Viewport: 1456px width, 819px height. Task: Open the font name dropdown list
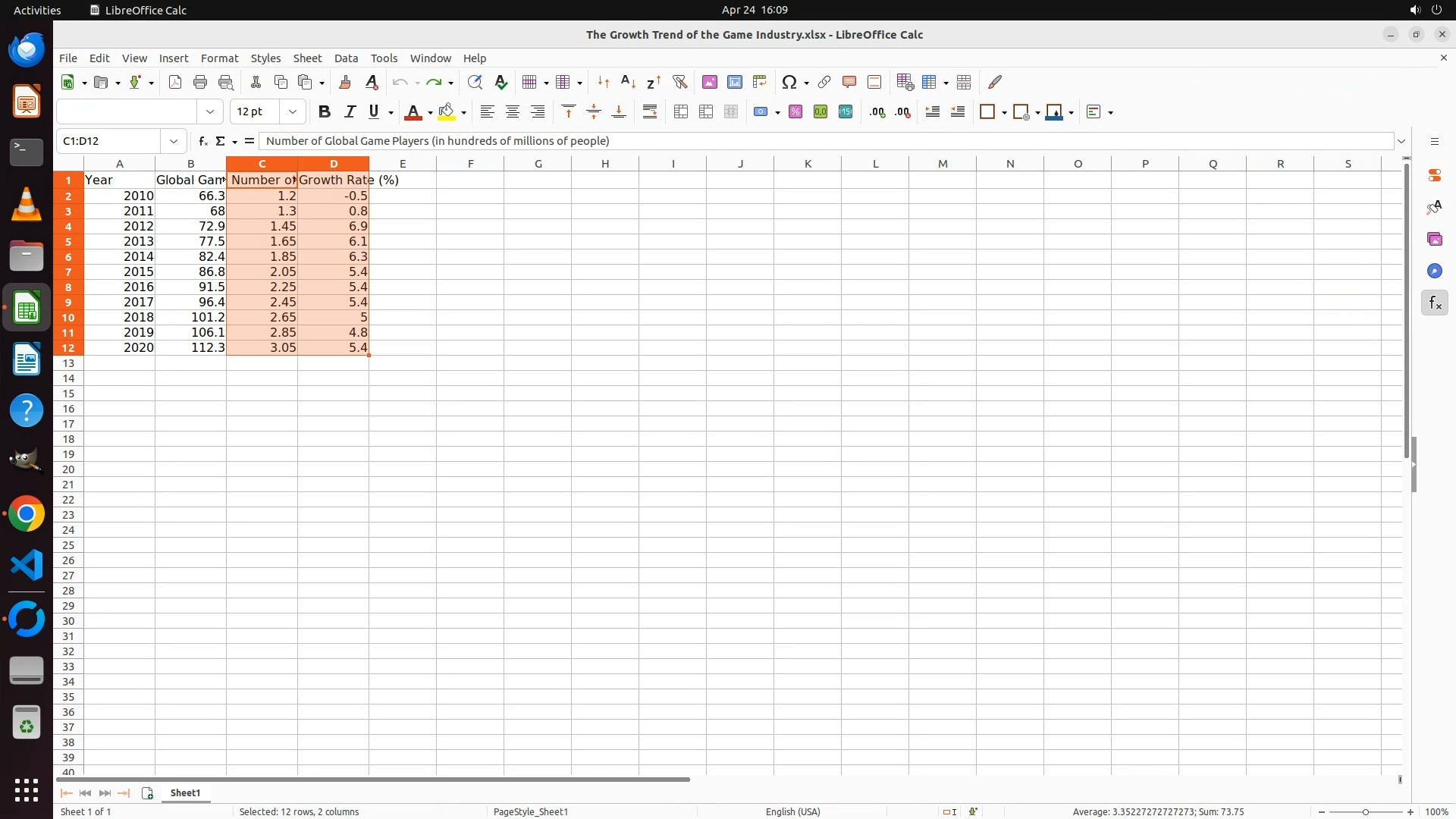[x=210, y=112]
